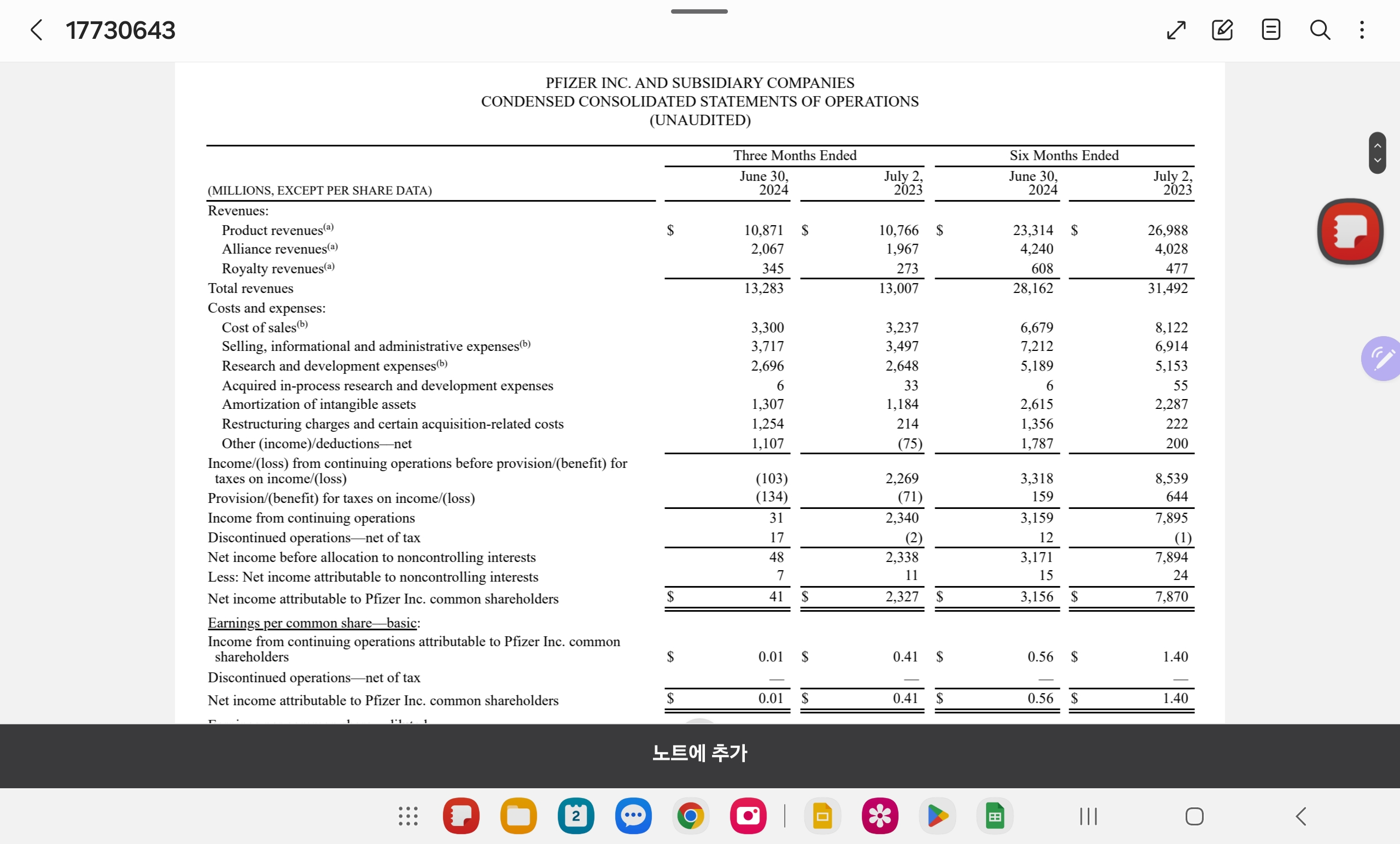
Task: Tap the home navigation button
Action: [x=1194, y=816]
